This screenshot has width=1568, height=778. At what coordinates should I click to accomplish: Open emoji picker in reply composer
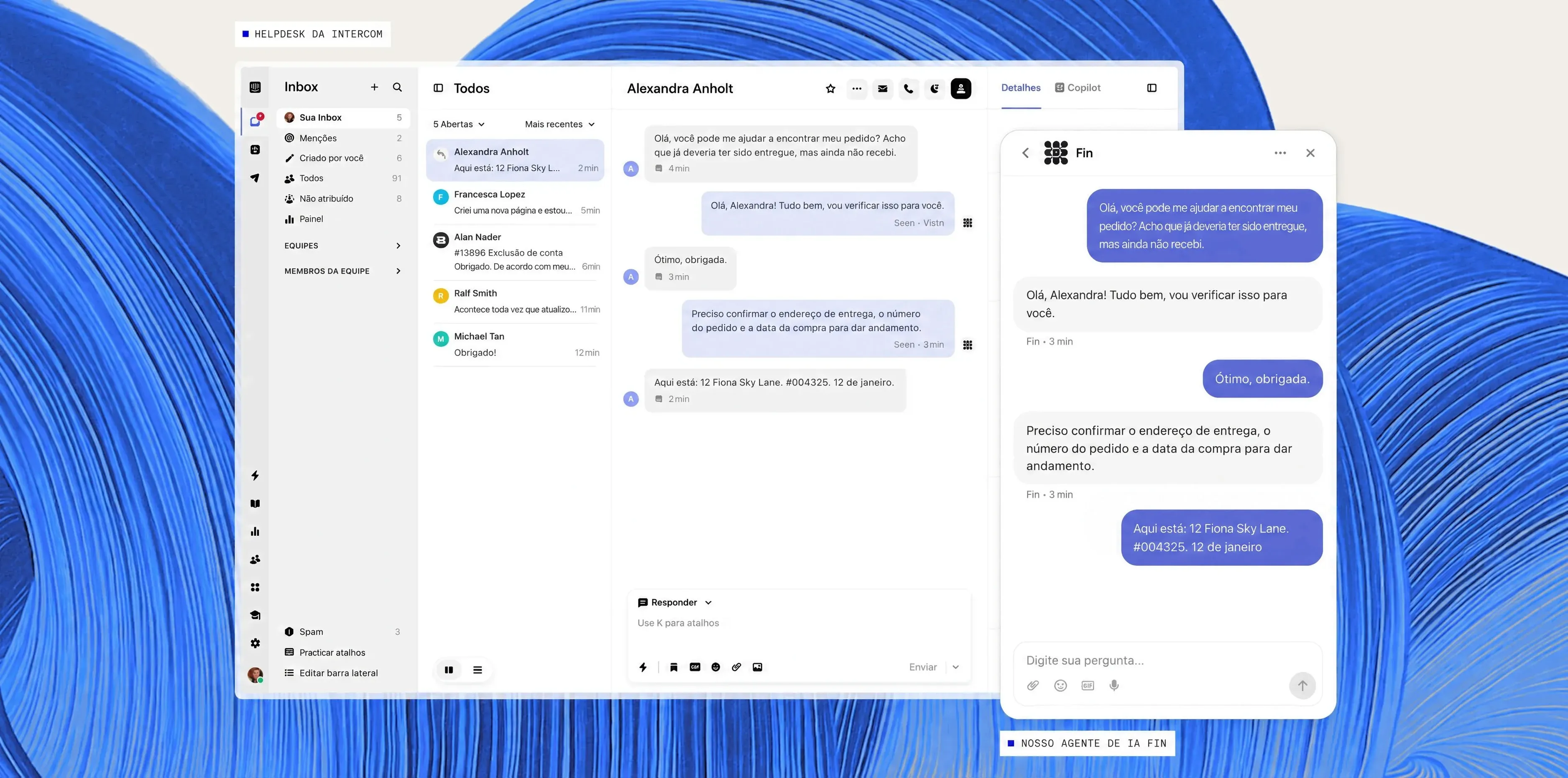point(716,667)
